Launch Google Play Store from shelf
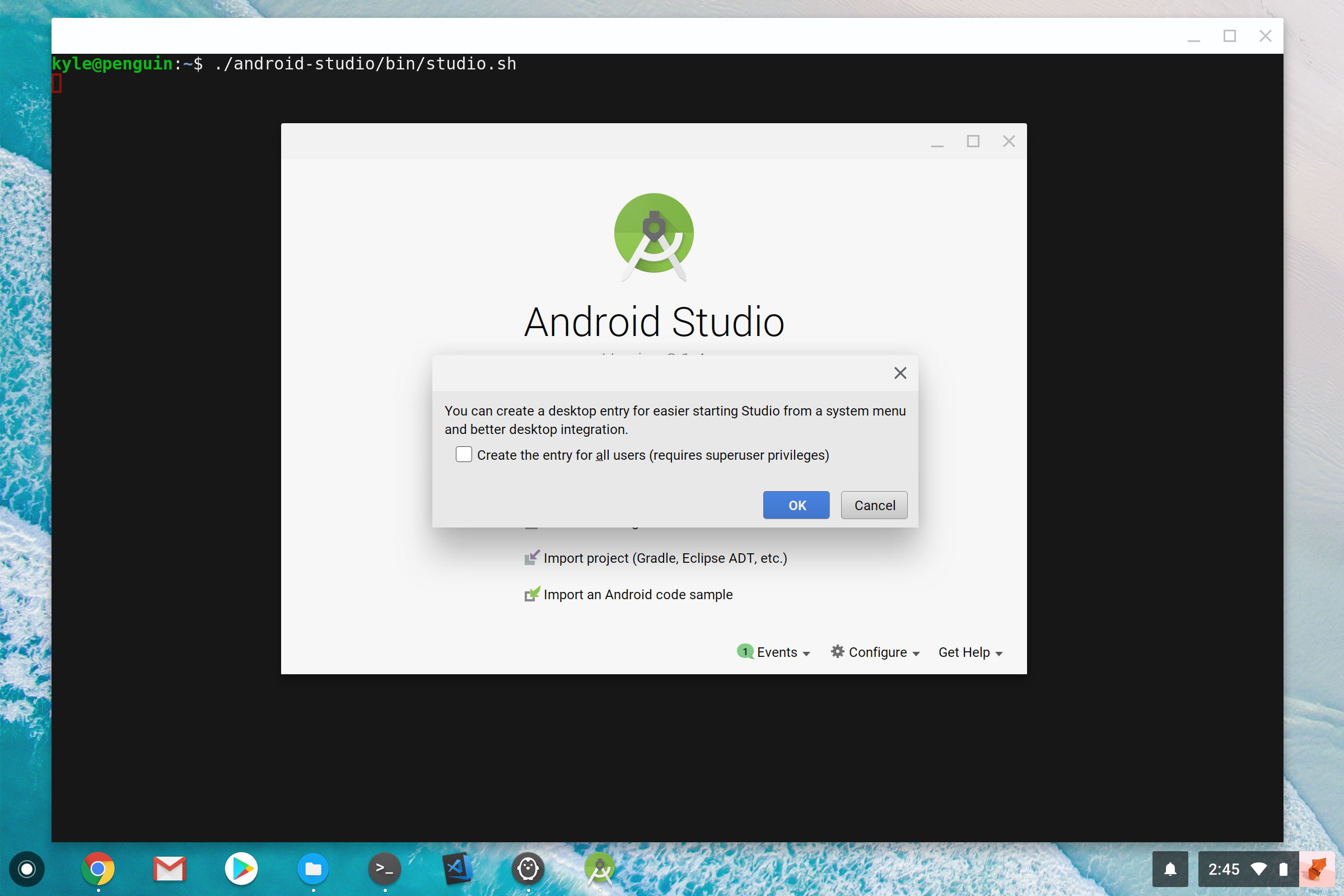The height and width of the screenshot is (896, 1344). [241, 869]
